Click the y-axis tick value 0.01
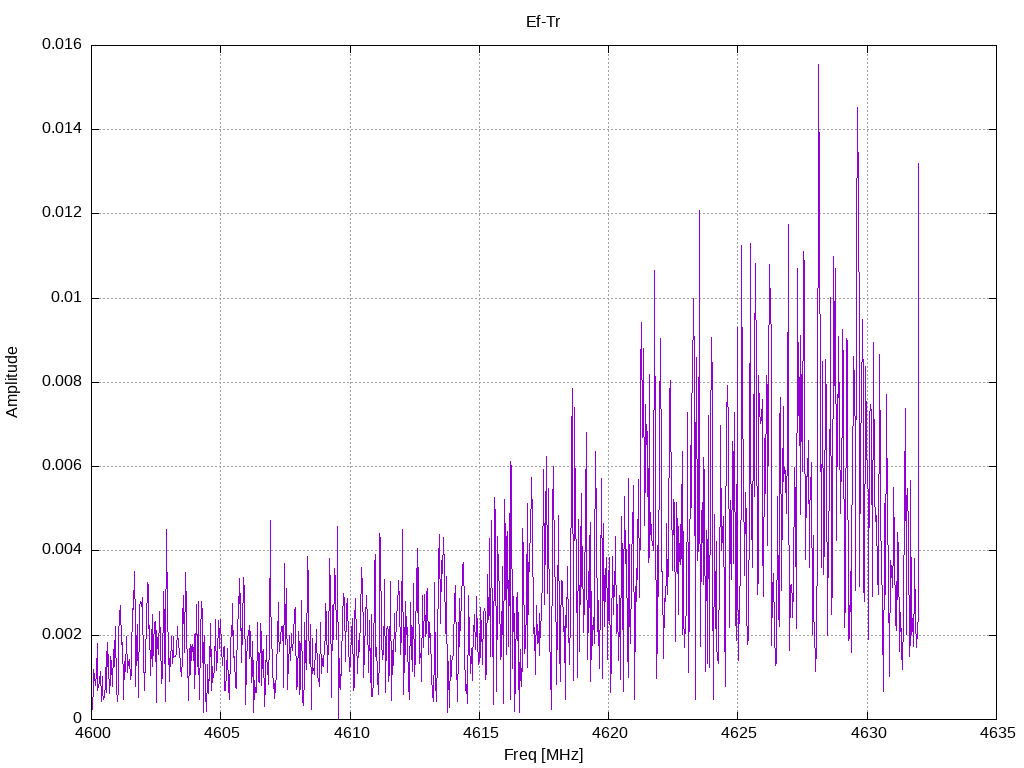Screen dimensions: 1024x768 [67, 298]
